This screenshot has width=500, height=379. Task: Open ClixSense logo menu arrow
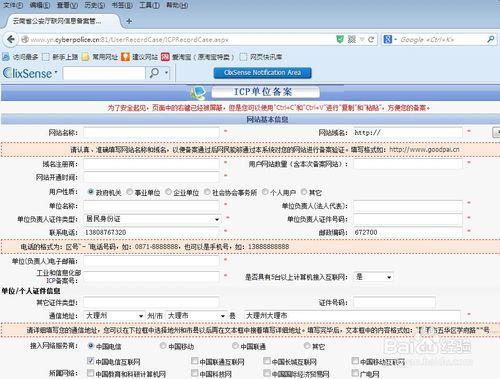pos(56,72)
